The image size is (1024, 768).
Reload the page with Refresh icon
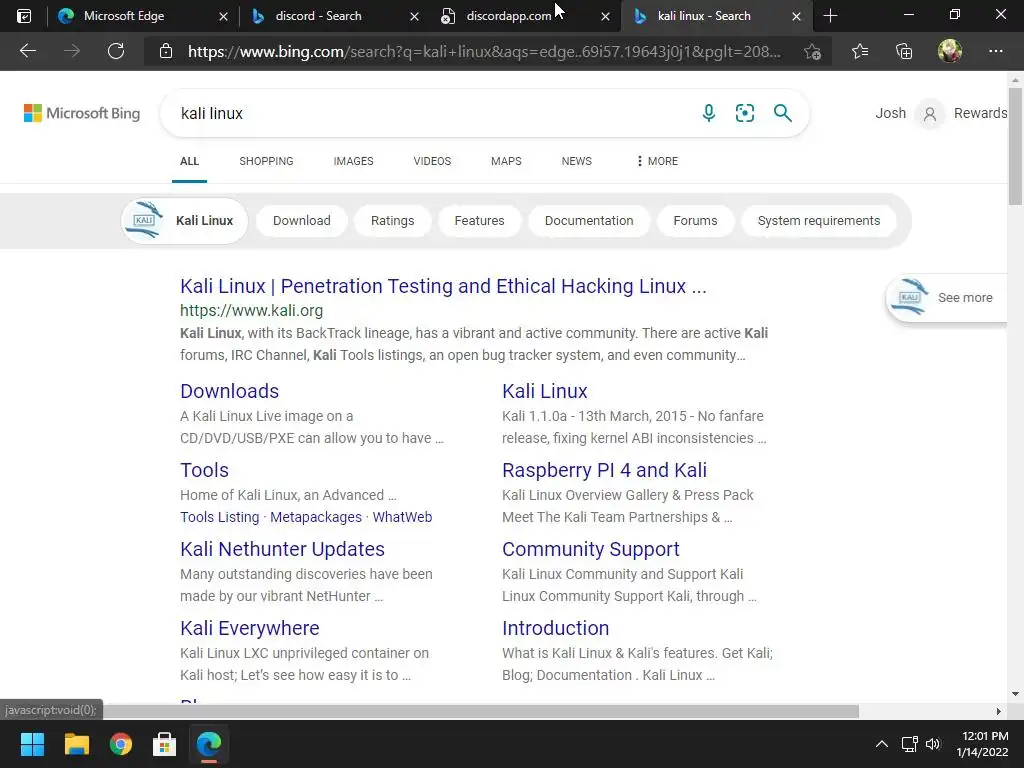point(116,51)
